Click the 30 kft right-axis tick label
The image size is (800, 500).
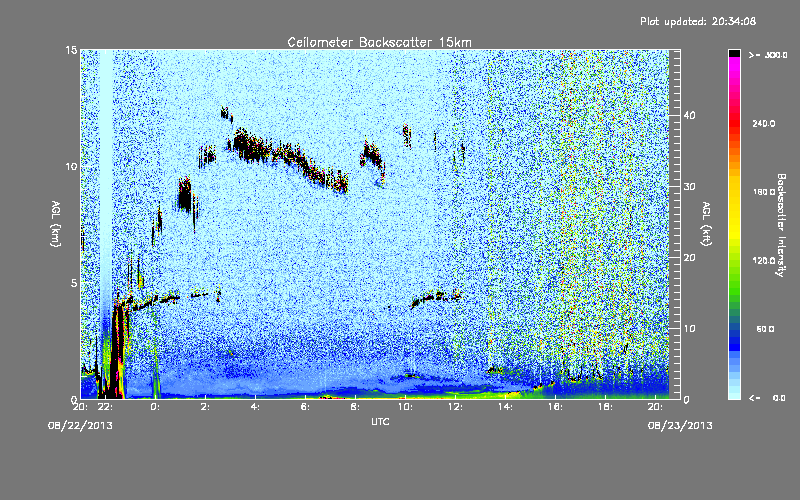[x=689, y=187]
